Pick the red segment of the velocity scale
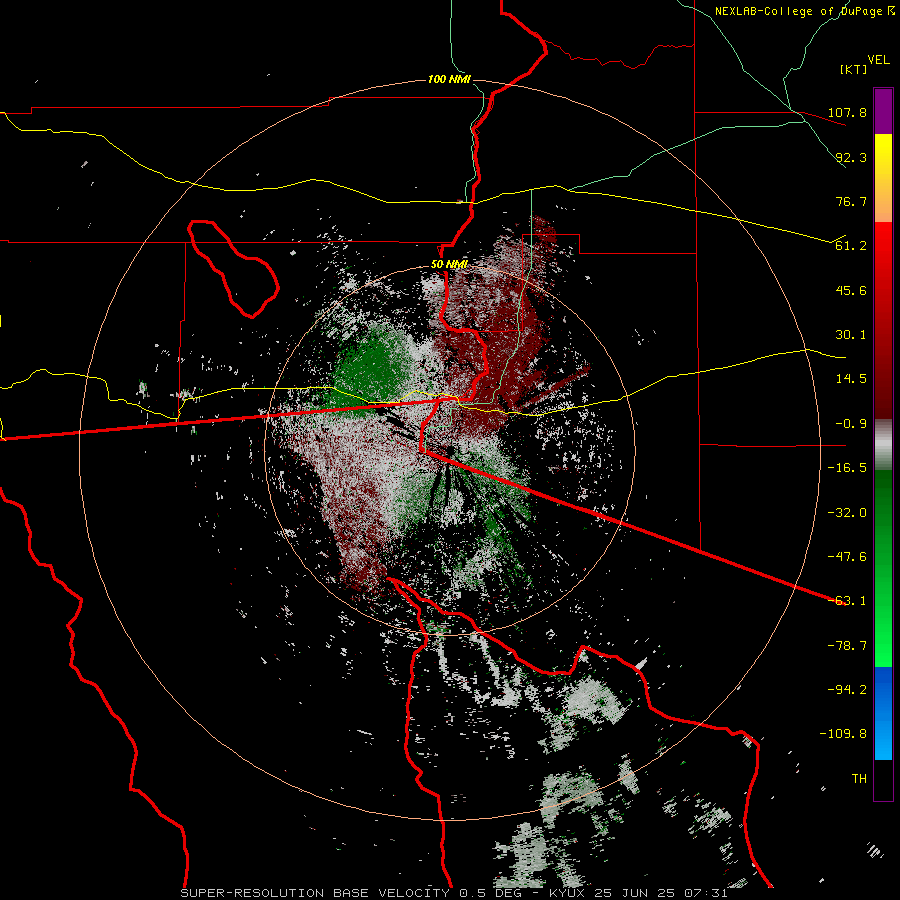 pyautogui.click(x=883, y=320)
